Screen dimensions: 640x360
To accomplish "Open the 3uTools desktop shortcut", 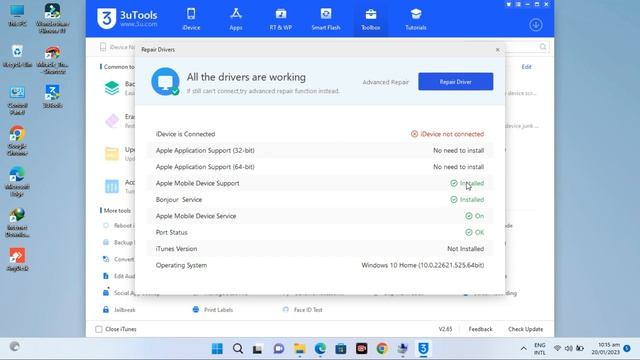I will pyautogui.click(x=53, y=96).
